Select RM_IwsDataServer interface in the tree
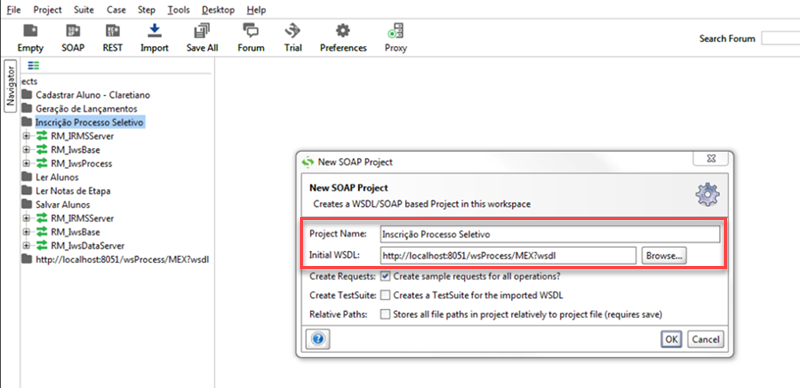This screenshot has height=388, width=800. [x=88, y=246]
